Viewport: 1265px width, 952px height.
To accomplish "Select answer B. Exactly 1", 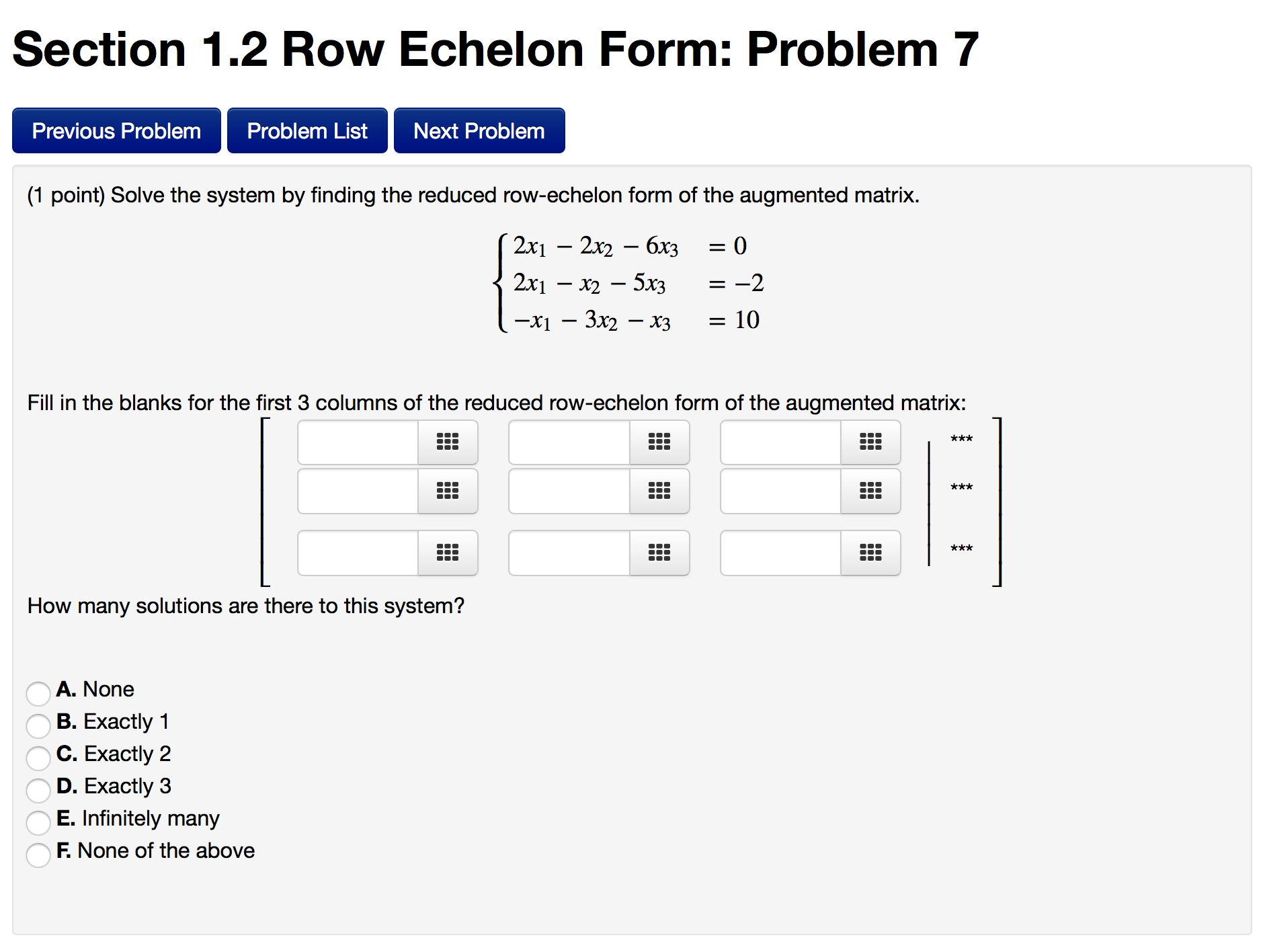I will click(38, 726).
